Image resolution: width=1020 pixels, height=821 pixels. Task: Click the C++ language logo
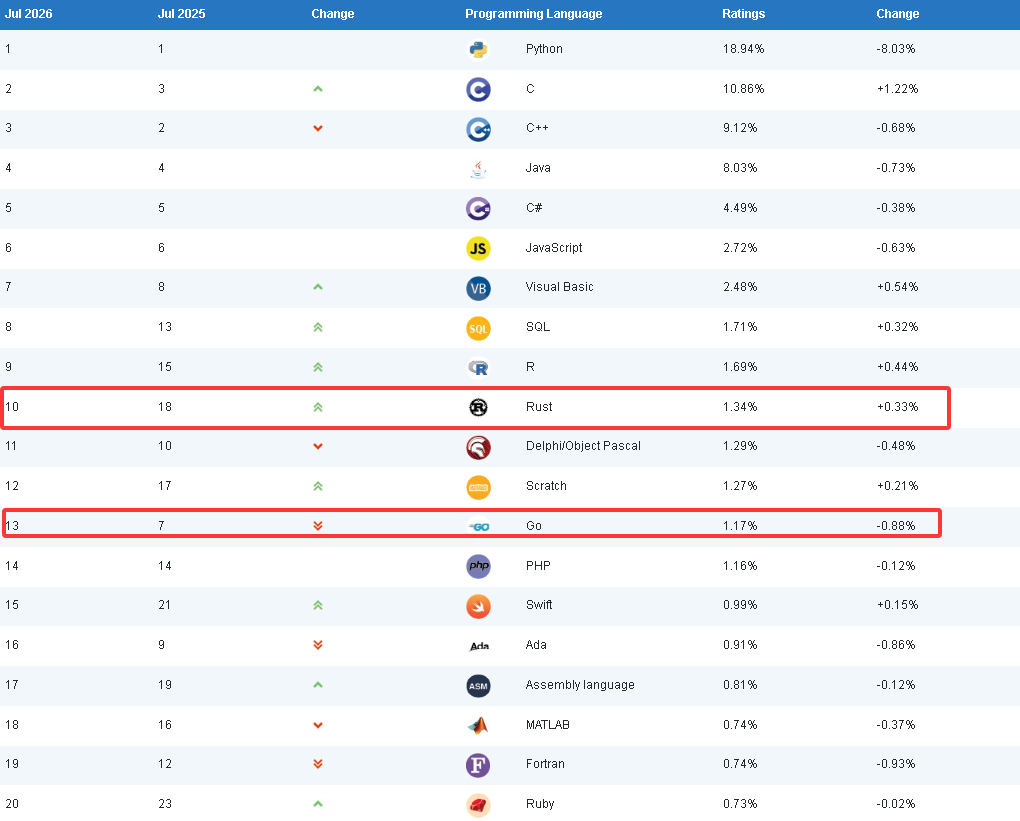[x=478, y=129]
